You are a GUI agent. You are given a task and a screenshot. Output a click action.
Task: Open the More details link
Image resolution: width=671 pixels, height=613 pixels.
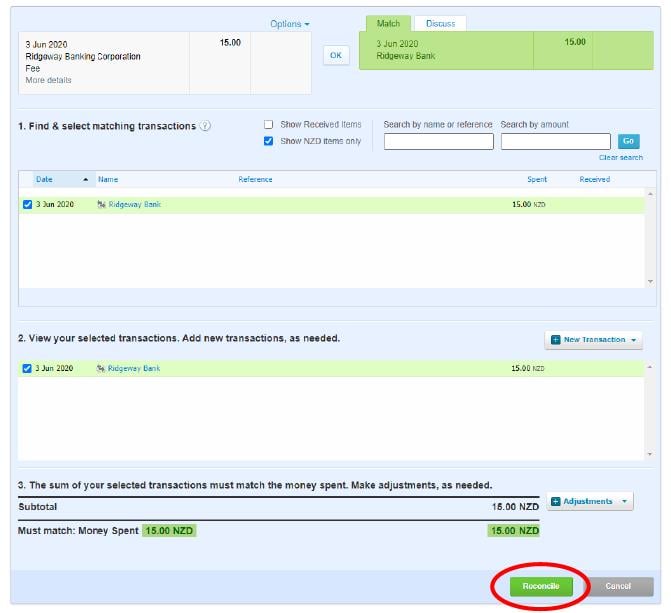click(x=48, y=80)
